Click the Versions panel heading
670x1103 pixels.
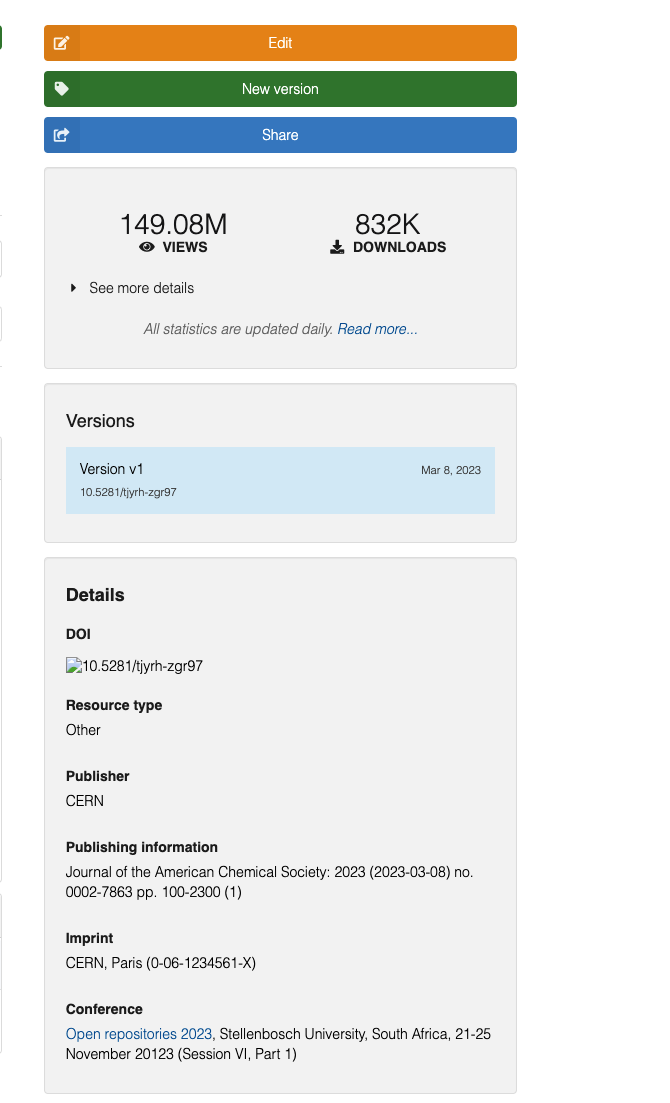coord(100,421)
